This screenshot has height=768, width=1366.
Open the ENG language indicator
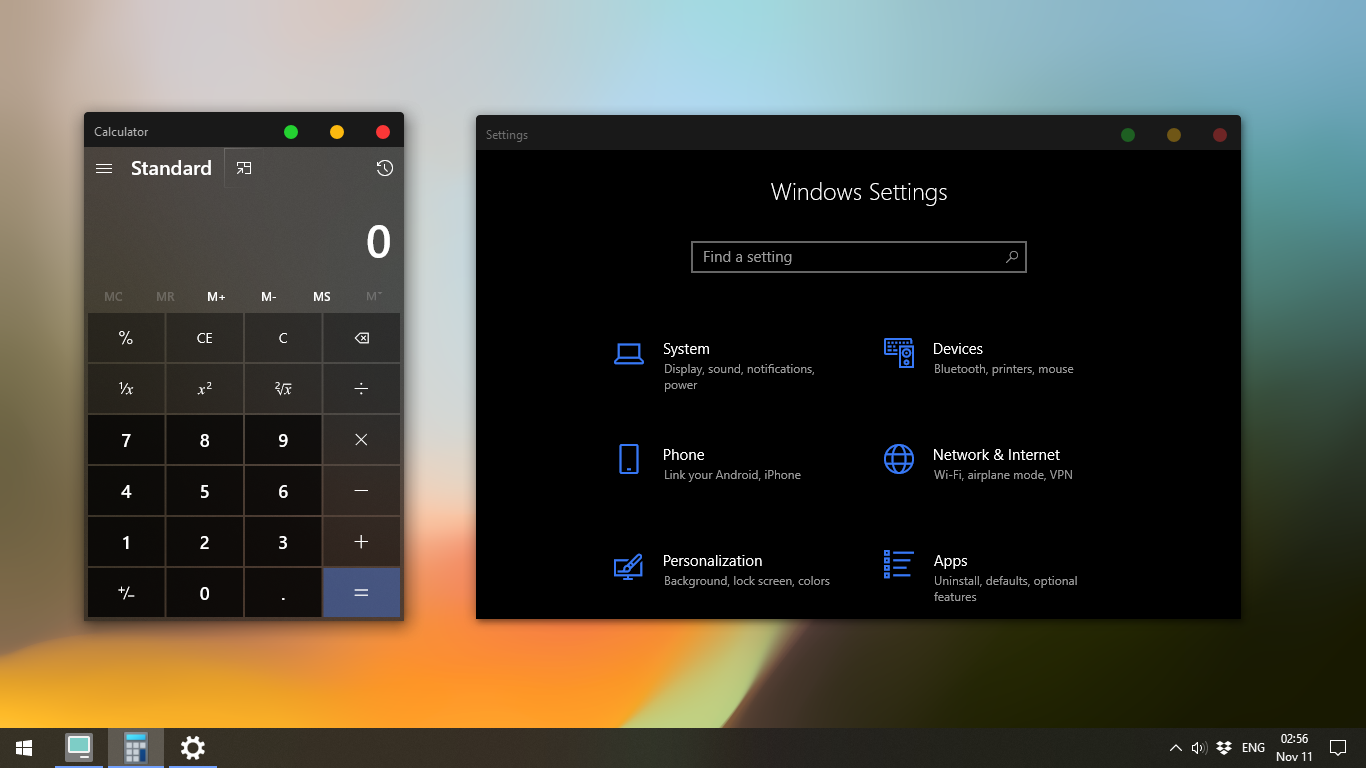click(1253, 748)
